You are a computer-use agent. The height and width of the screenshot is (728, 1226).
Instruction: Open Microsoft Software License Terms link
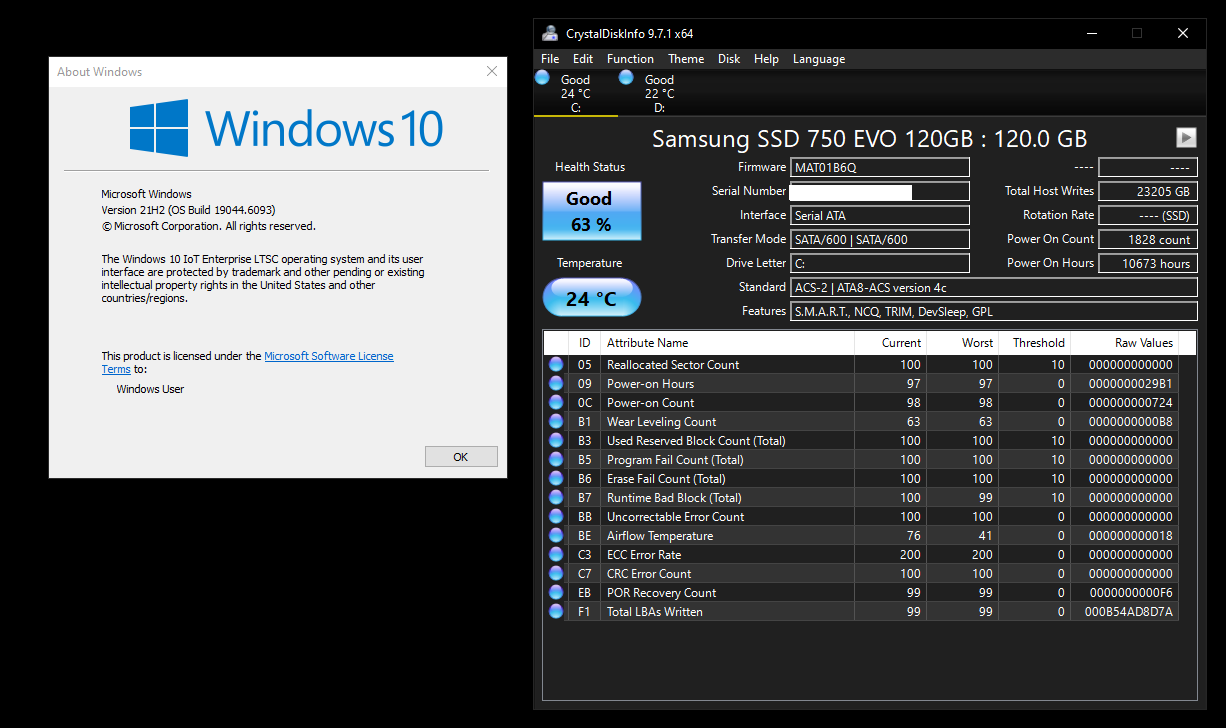coord(328,356)
